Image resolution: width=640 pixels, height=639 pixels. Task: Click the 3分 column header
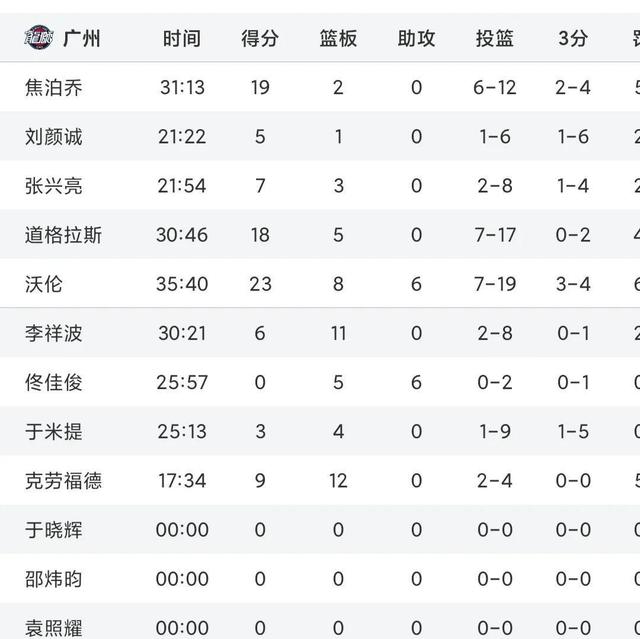point(573,38)
